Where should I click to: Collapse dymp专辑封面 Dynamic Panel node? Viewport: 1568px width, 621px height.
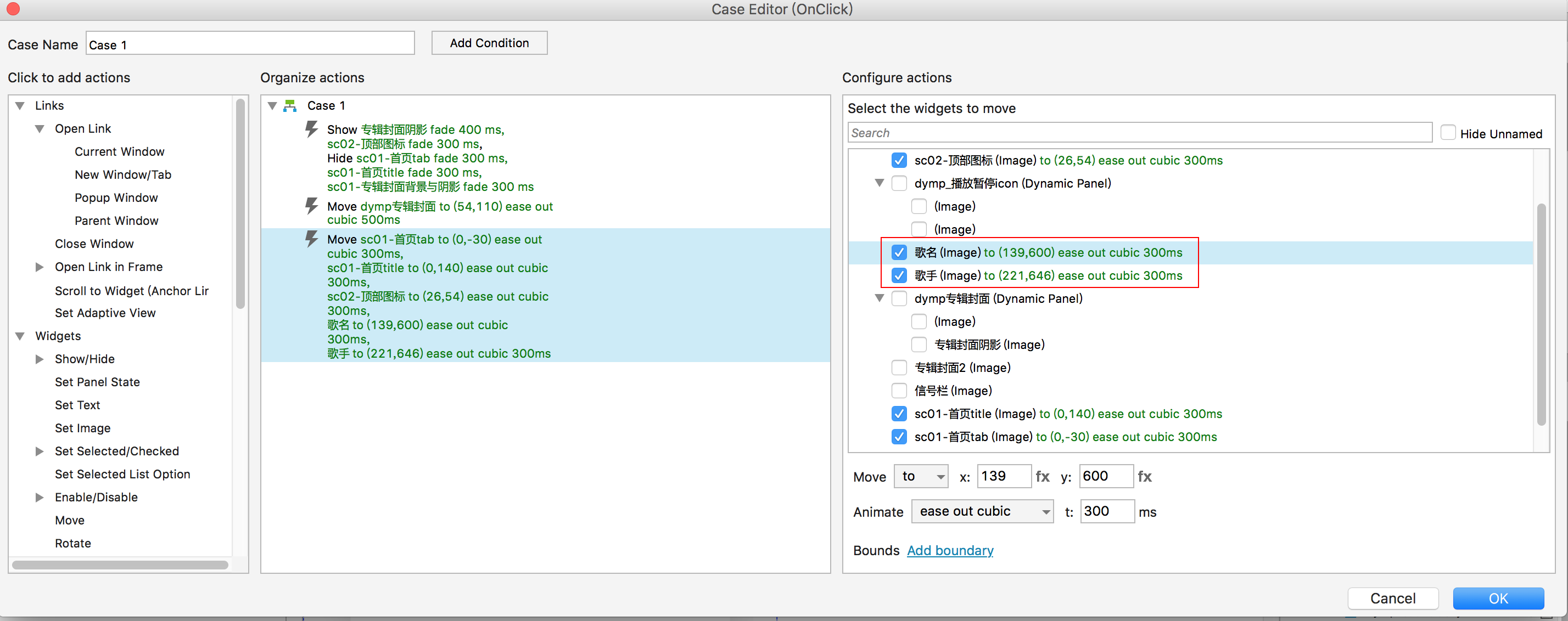click(x=879, y=298)
